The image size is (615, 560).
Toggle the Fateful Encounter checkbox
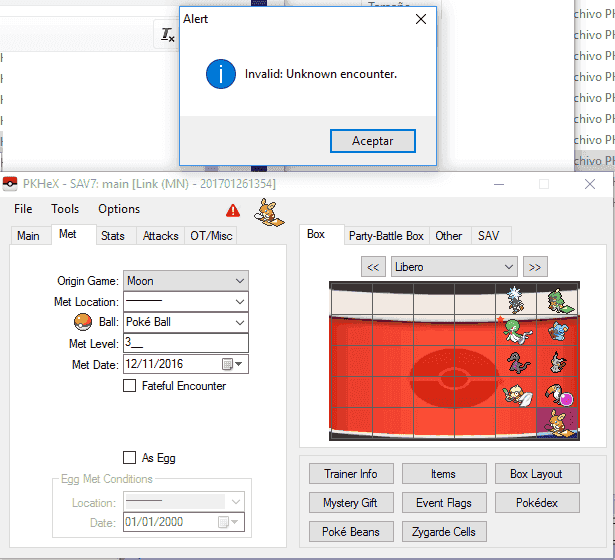(x=129, y=386)
